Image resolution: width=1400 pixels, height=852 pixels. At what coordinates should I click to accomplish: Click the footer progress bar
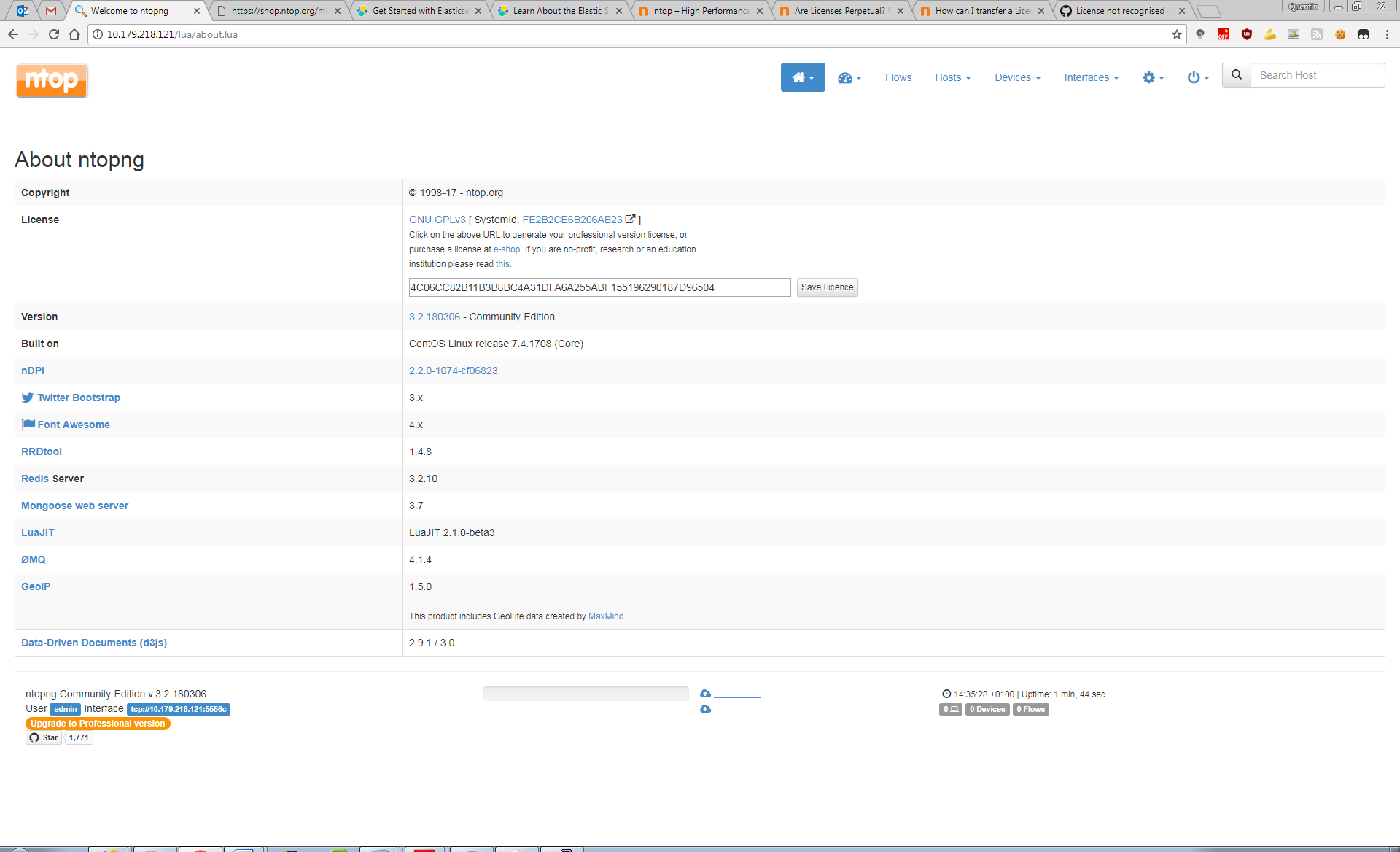click(x=586, y=693)
